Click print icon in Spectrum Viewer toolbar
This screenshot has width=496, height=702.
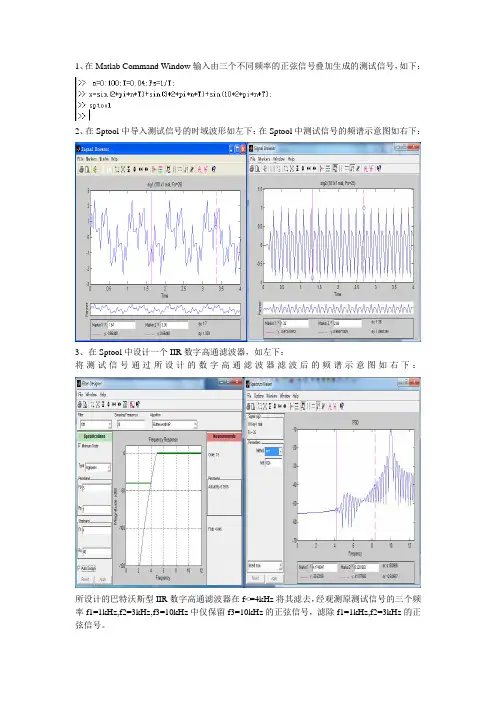point(249,406)
